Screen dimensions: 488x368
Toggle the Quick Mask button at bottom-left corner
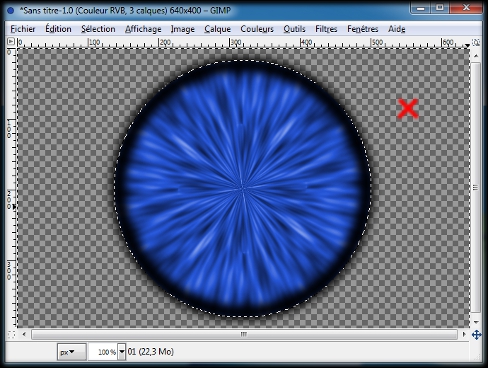click(x=11, y=334)
